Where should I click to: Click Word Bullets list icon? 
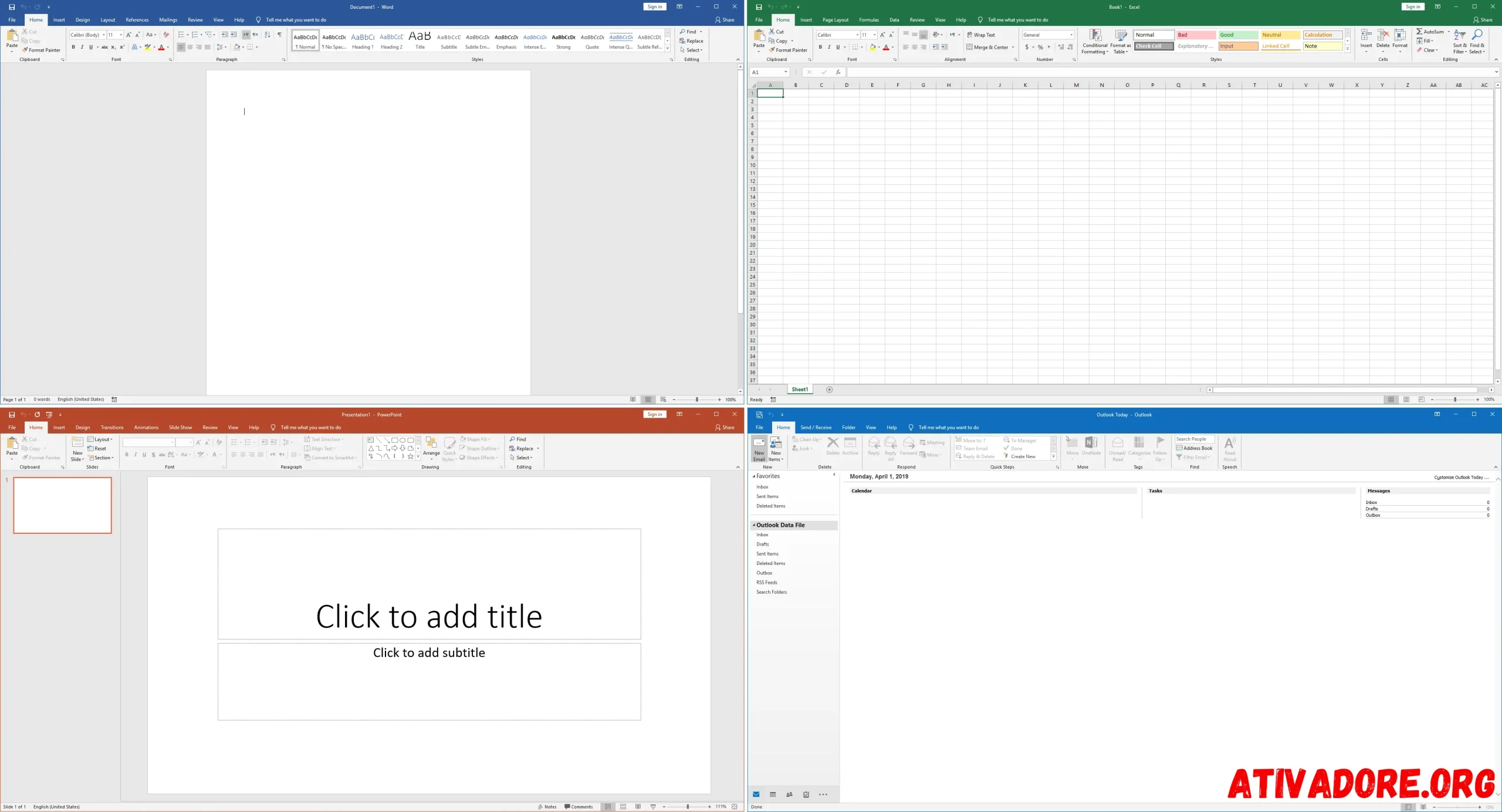coord(181,35)
